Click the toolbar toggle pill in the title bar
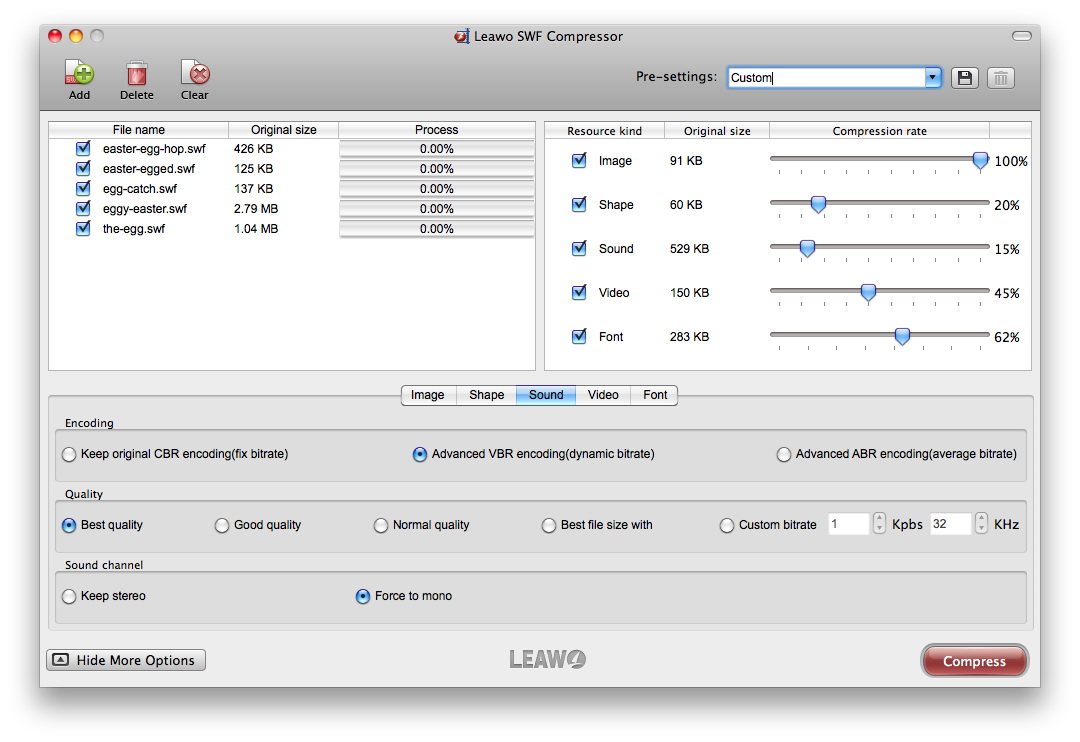 (x=1021, y=36)
